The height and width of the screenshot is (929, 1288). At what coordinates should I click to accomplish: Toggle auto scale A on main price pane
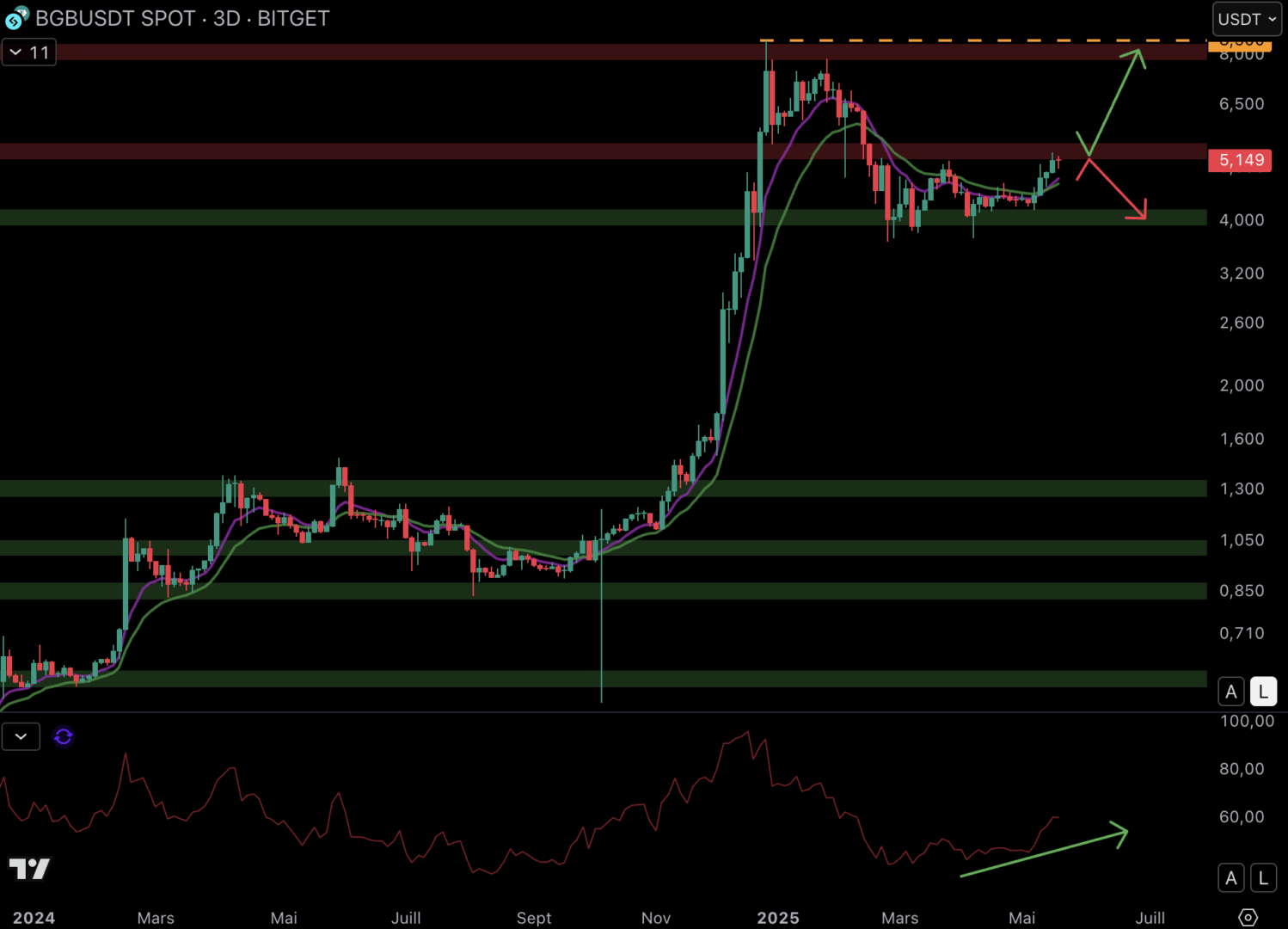click(1231, 692)
